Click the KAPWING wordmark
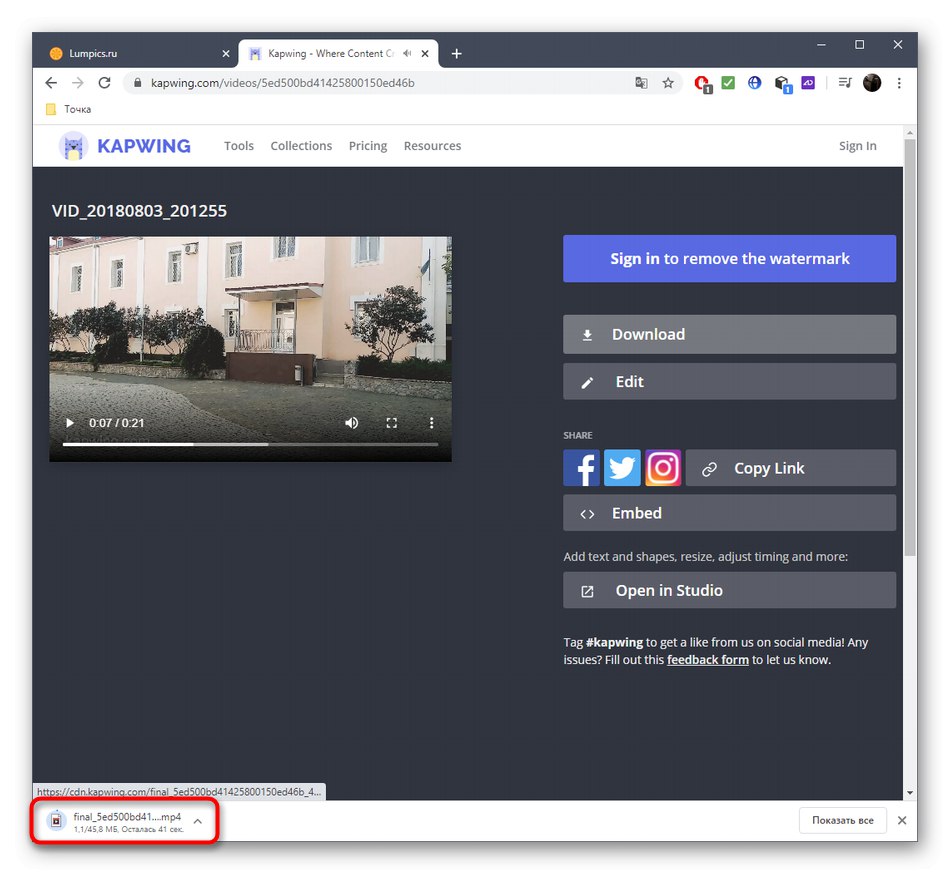950x874 pixels. click(144, 146)
